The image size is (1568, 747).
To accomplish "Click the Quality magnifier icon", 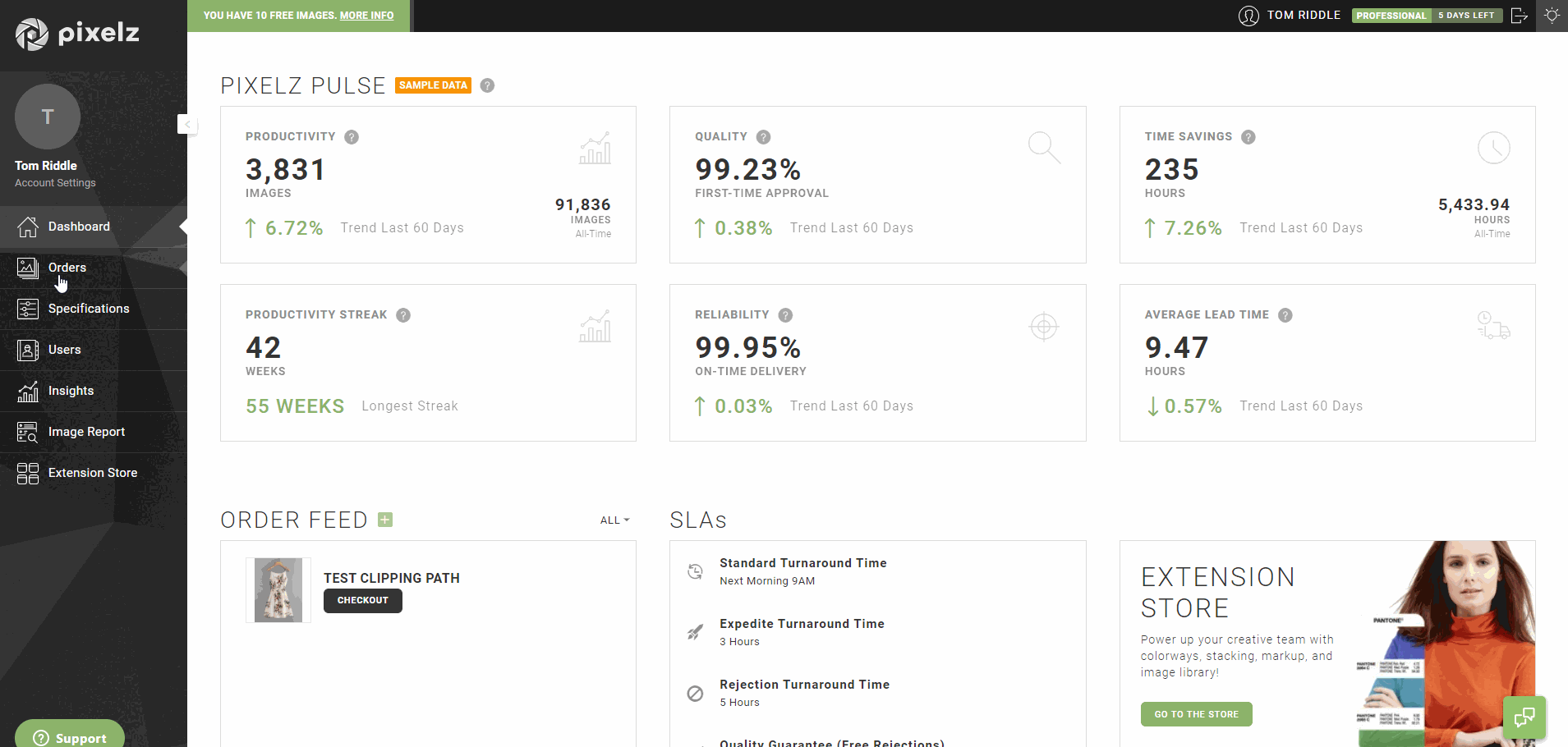I will click(1044, 148).
